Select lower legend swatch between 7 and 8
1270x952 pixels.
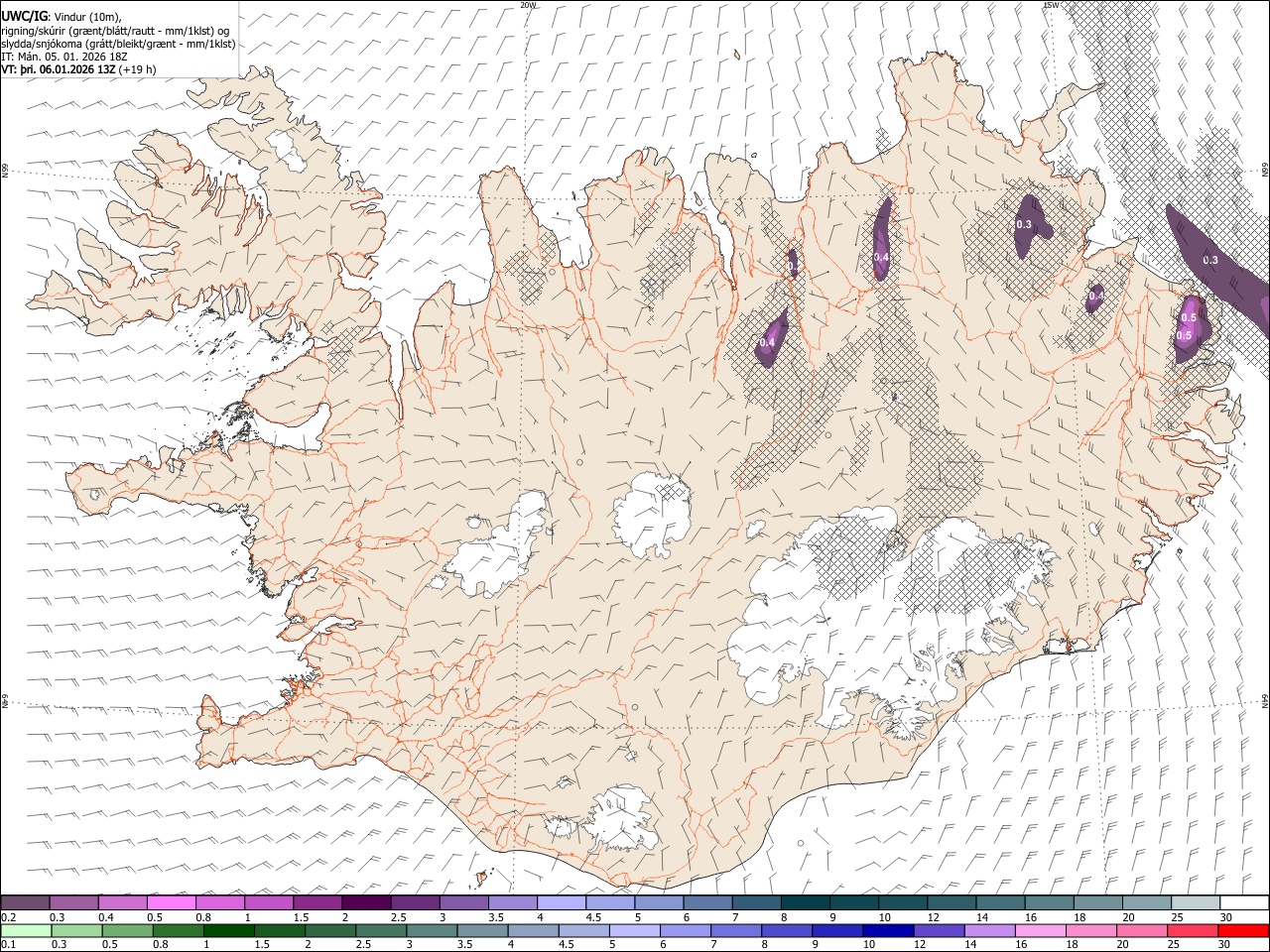[x=736, y=930]
